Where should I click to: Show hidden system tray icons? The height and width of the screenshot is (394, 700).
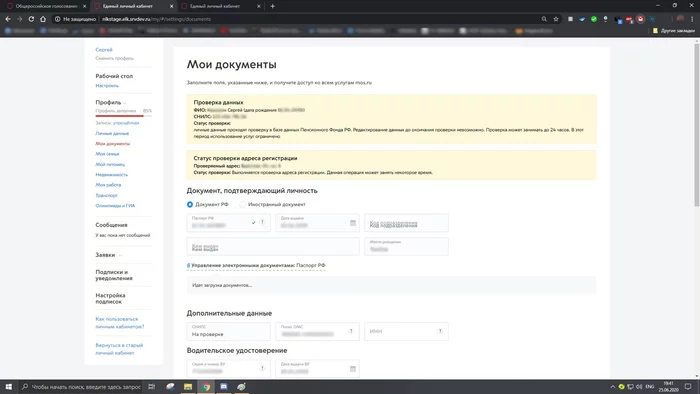click(x=612, y=387)
